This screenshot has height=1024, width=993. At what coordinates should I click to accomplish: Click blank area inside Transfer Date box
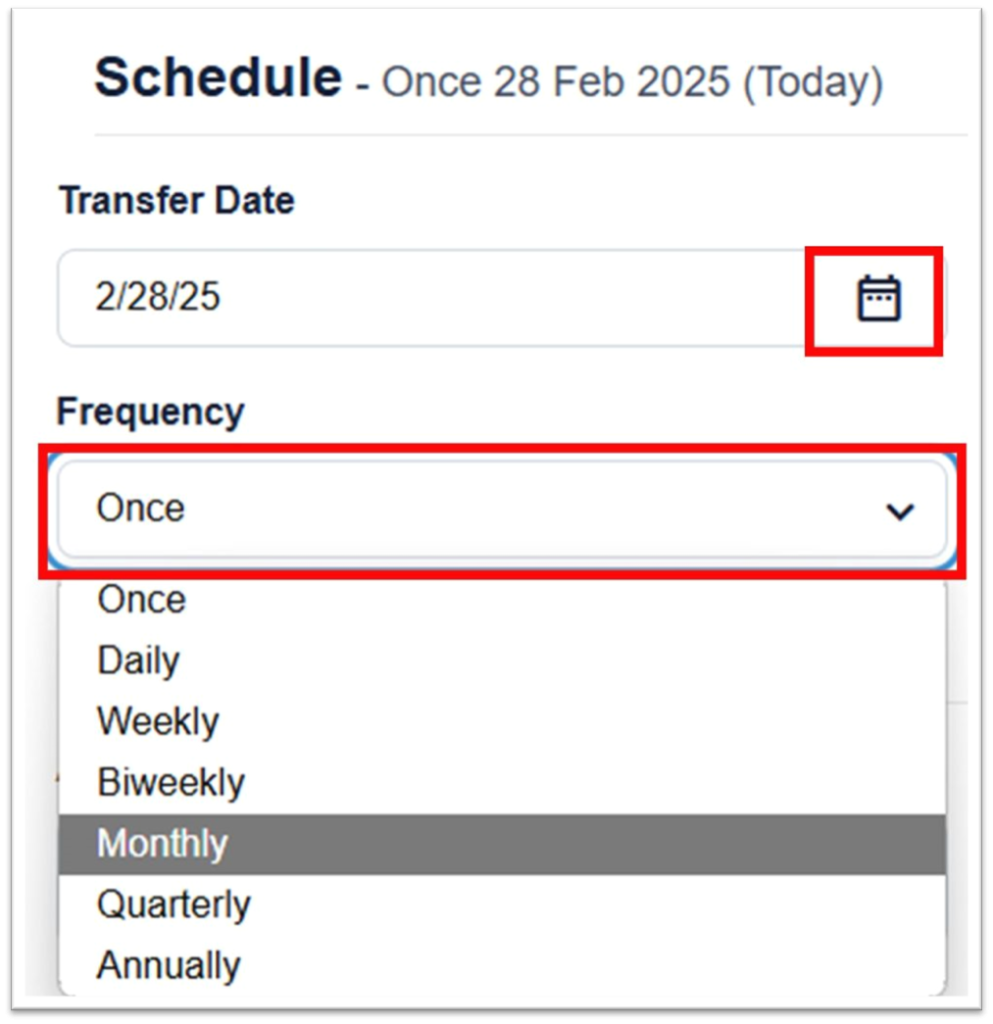point(550,299)
